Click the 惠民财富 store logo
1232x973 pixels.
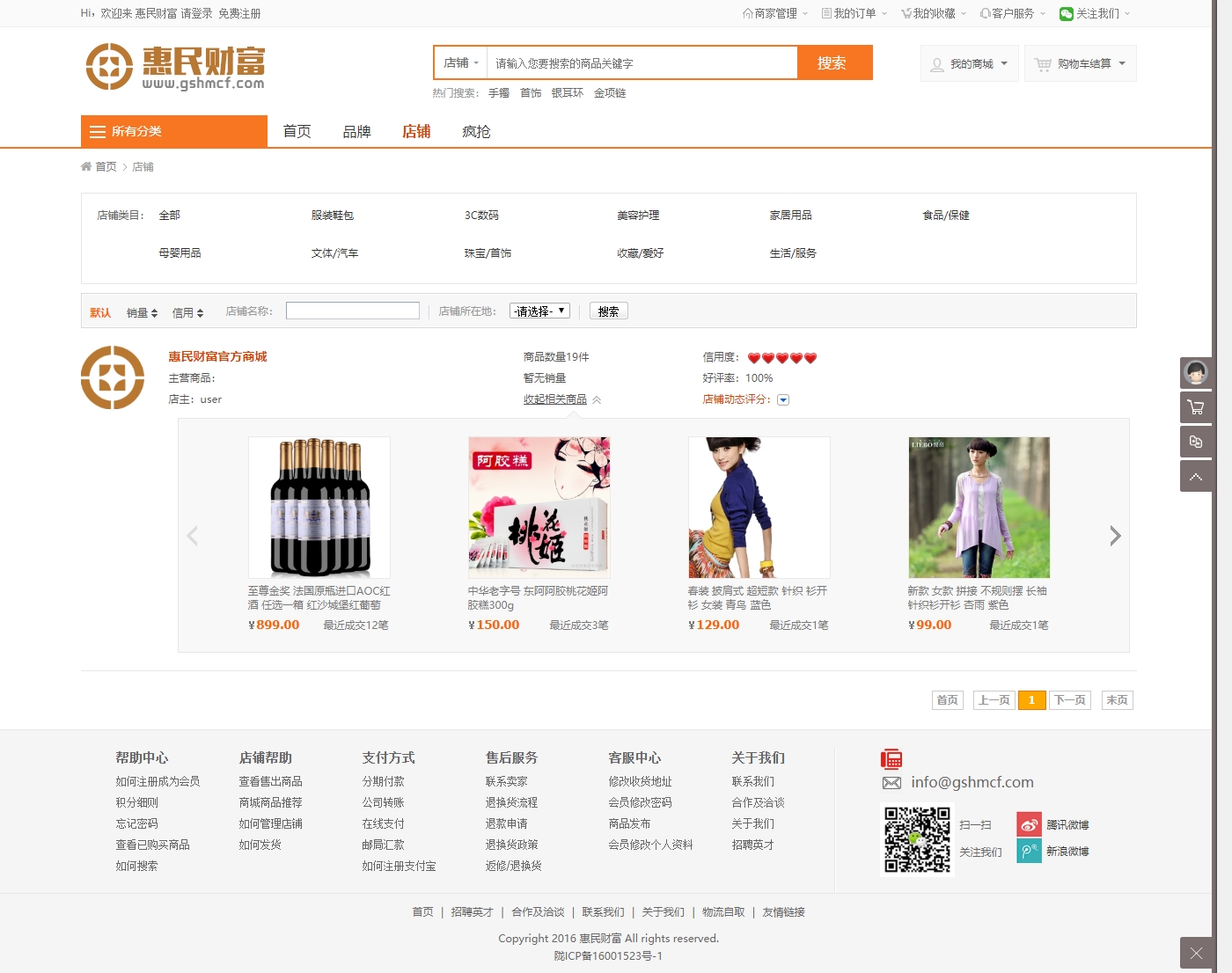click(x=113, y=377)
